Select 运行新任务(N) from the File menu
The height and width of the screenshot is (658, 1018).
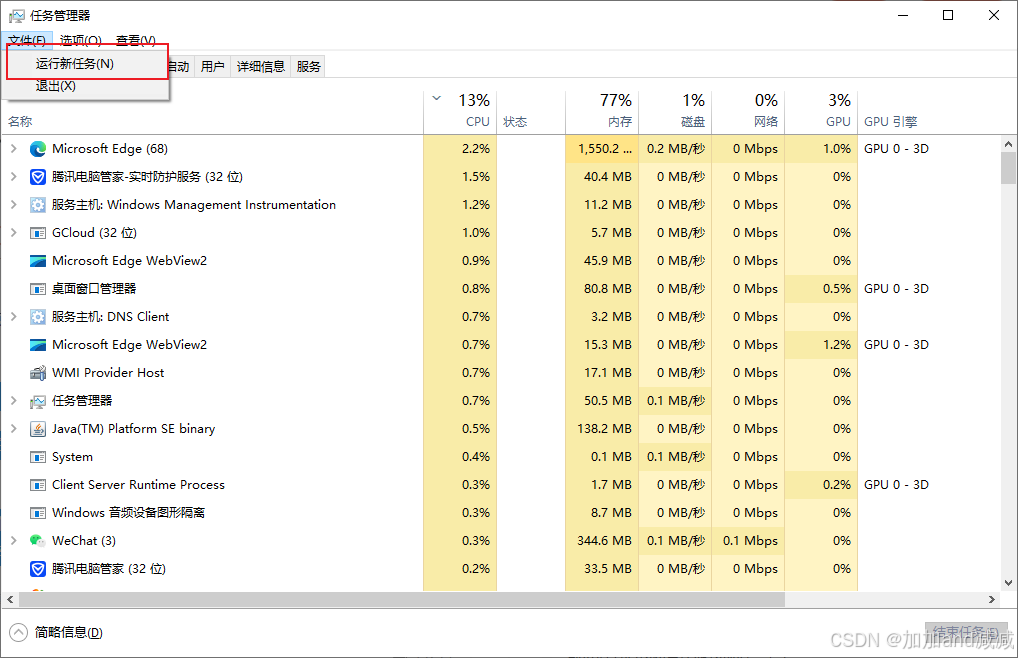click(87, 64)
